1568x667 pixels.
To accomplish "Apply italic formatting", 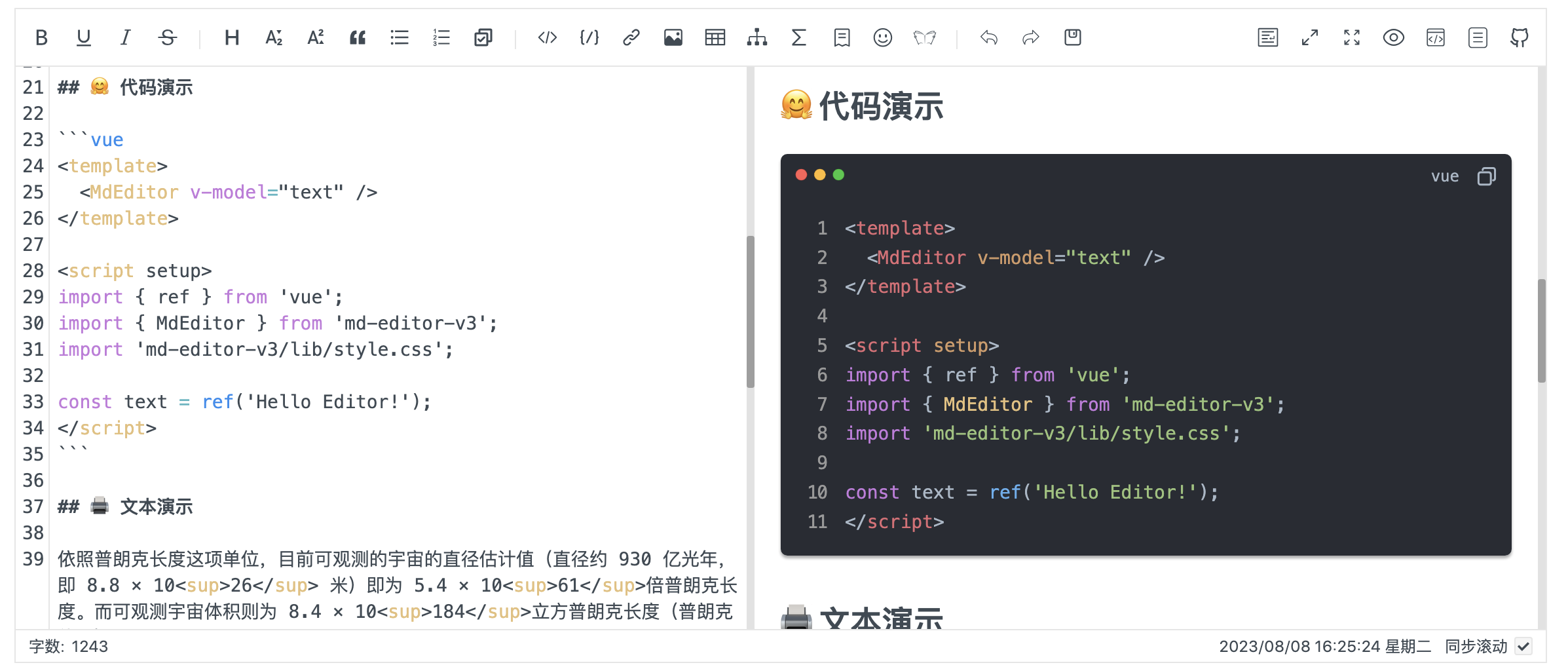I will click(125, 37).
